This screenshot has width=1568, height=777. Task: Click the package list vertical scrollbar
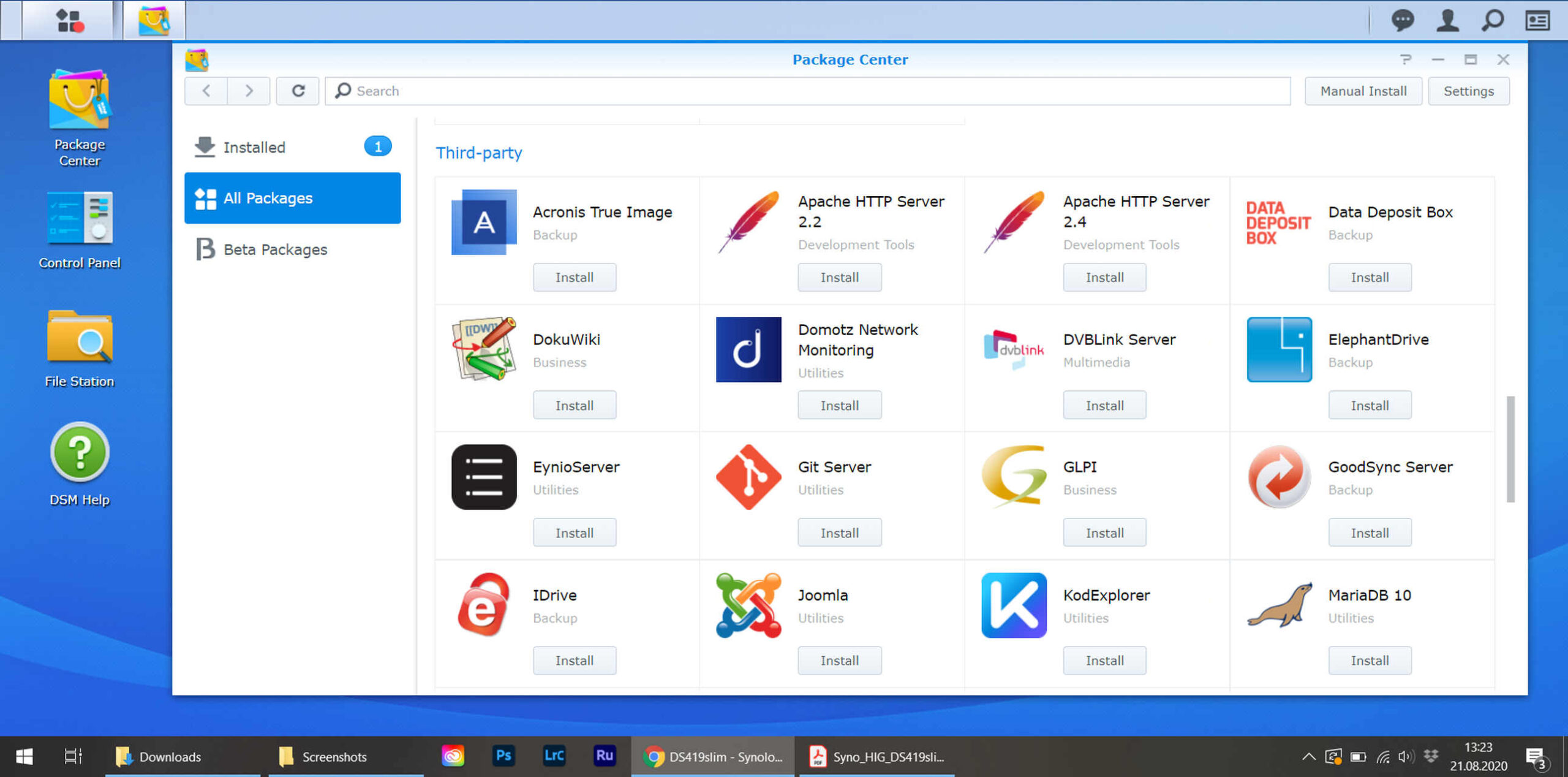(1510, 449)
